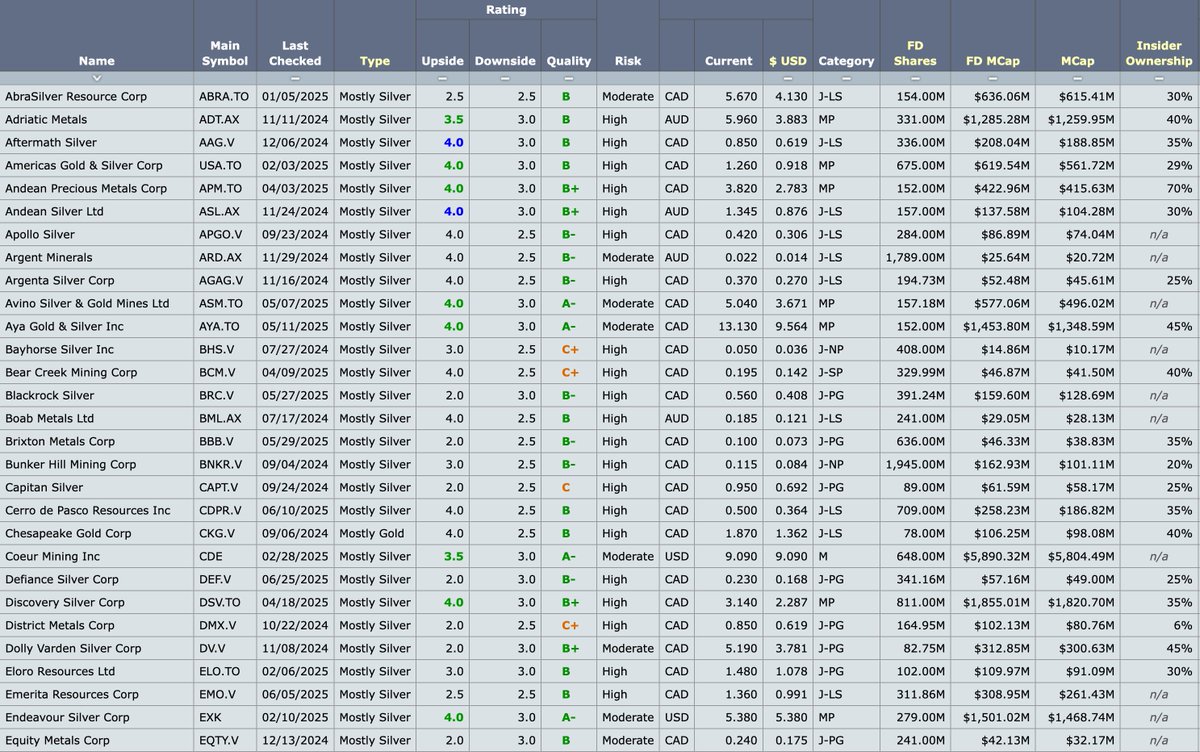Open the filter control under $ USD column
This screenshot has height=752, width=1200.
click(x=788, y=78)
